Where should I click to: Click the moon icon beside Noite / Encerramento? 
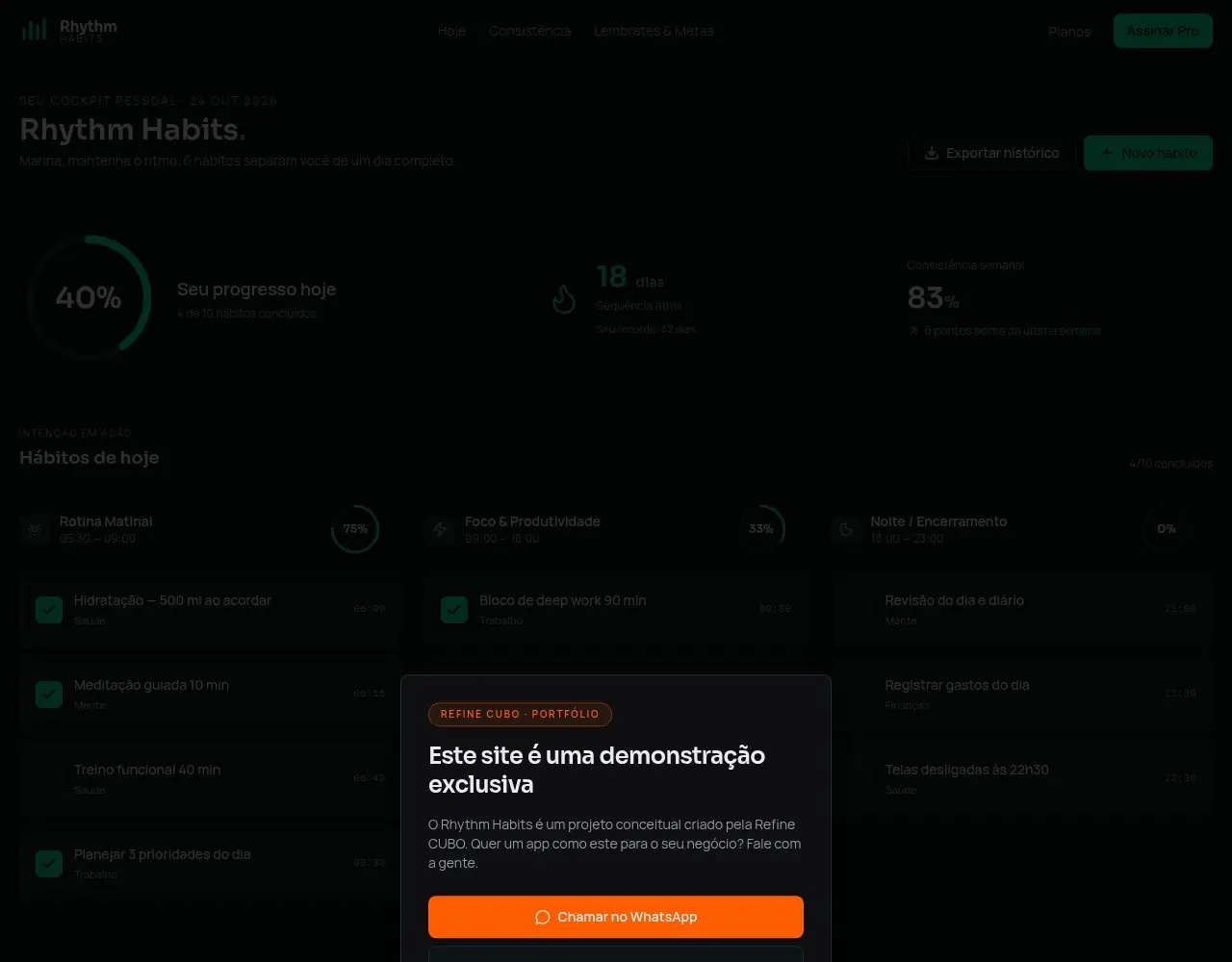coord(847,529)
